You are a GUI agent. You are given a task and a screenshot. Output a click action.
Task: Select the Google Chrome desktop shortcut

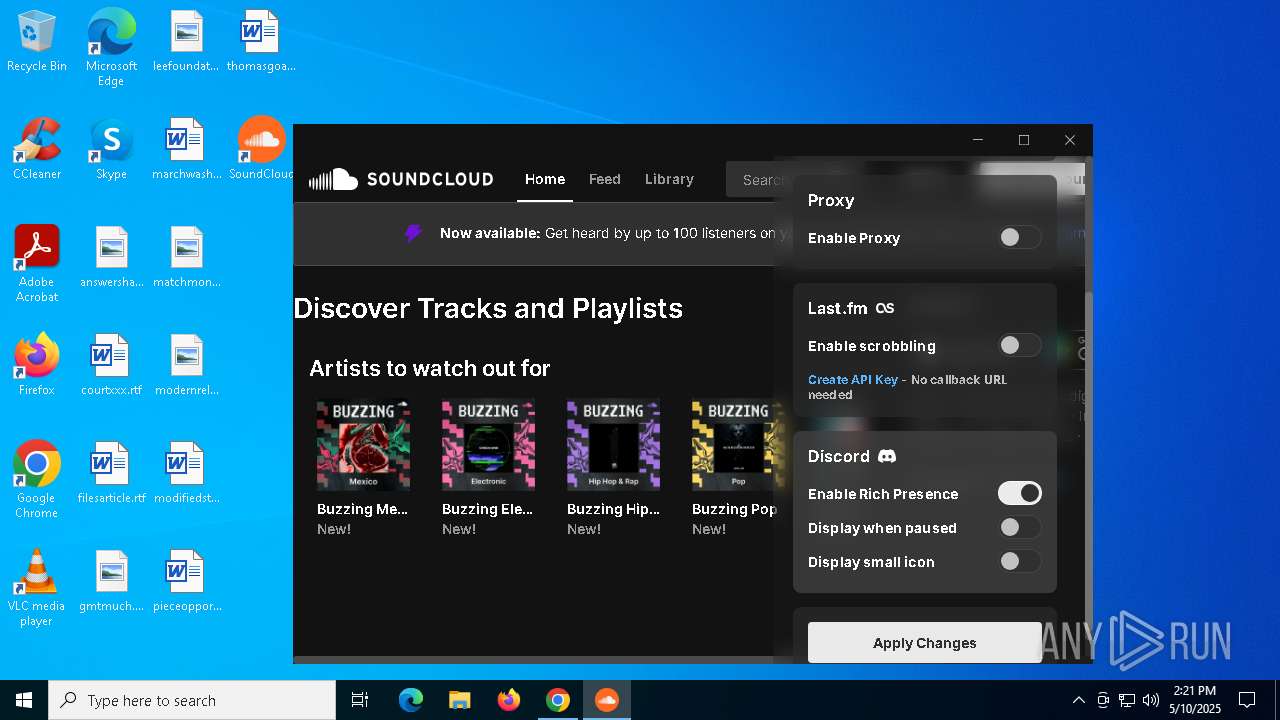tap(37, 480)
